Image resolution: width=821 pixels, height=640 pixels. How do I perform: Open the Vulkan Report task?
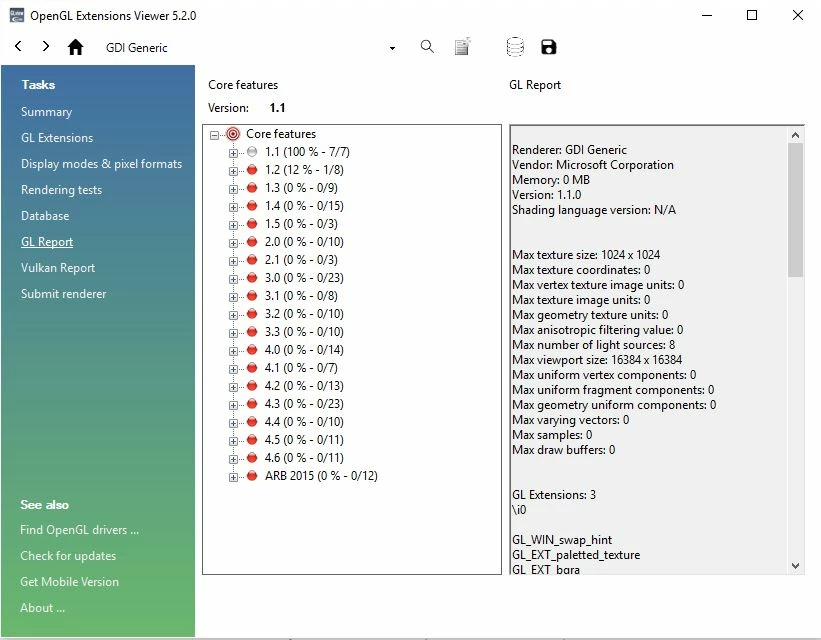tap(58, 268)
